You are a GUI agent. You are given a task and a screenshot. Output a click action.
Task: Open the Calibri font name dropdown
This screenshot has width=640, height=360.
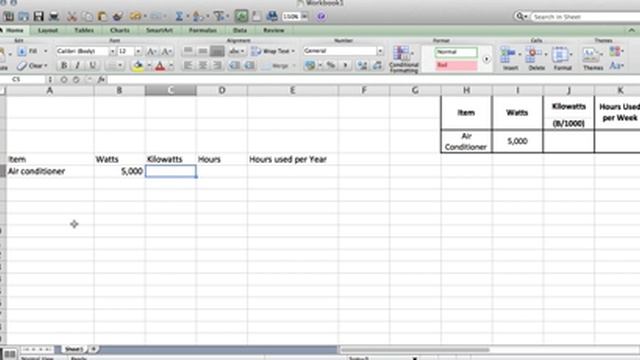[x=112, y=51]
